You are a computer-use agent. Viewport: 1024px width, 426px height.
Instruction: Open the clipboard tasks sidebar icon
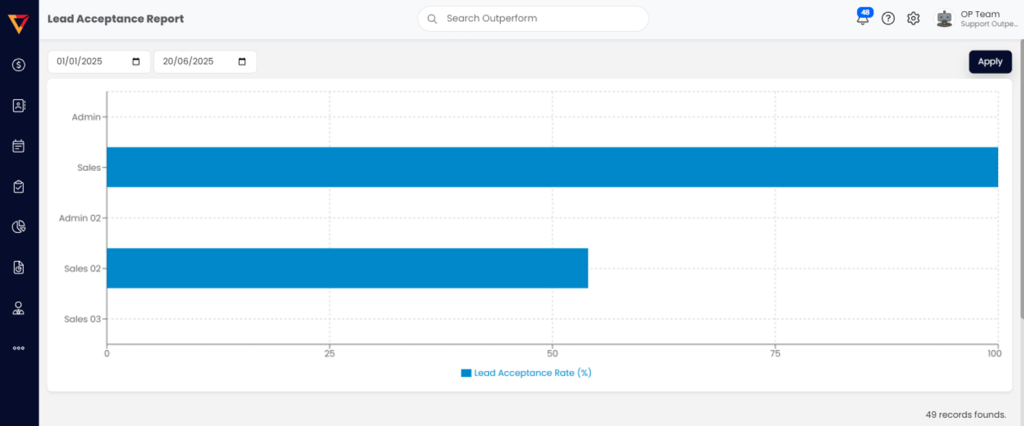click(18, 187)
